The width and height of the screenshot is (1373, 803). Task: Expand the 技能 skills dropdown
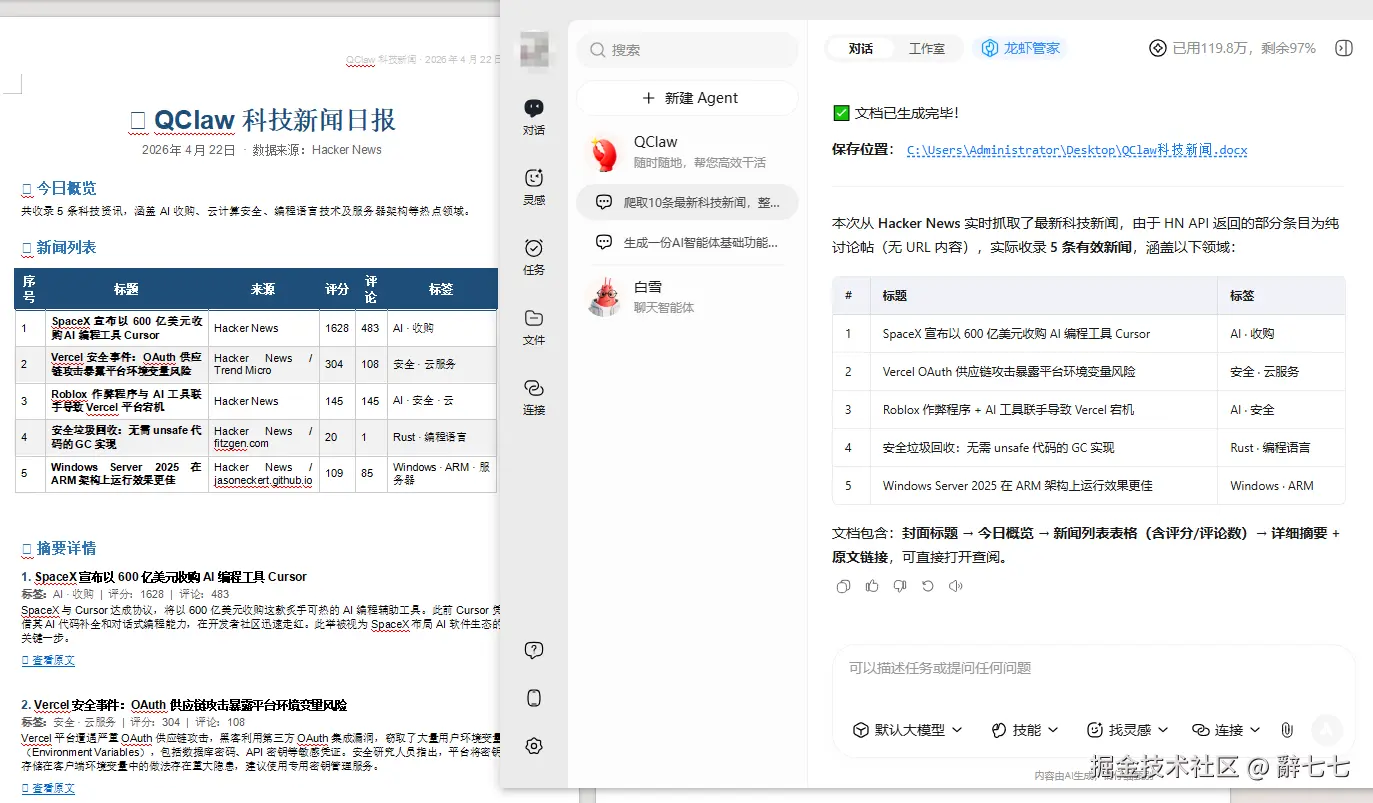(x=1025, y=730)
